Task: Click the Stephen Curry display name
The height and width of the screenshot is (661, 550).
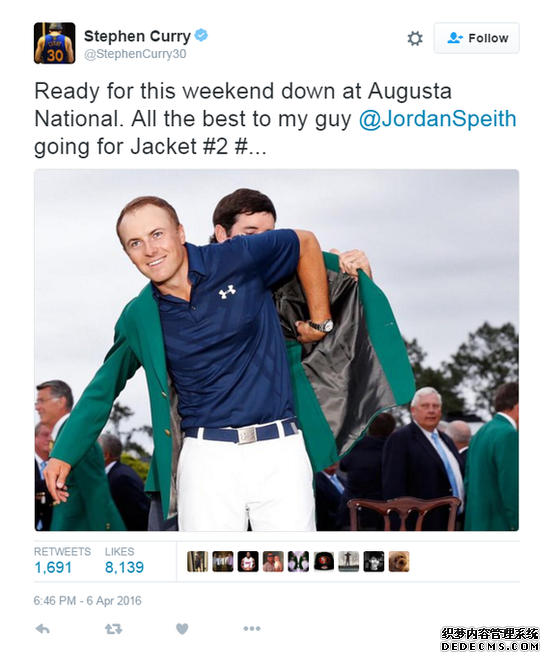Action: 137,36
